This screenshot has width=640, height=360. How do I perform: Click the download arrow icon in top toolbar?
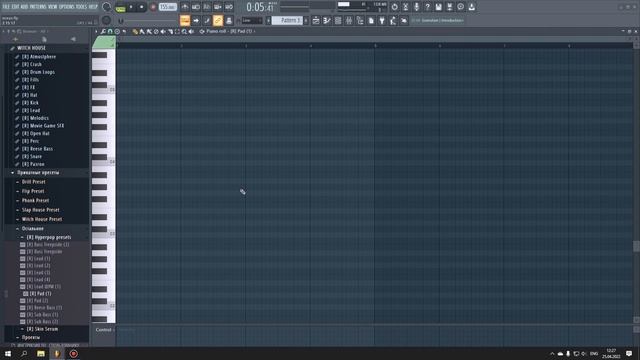[471, 7]
